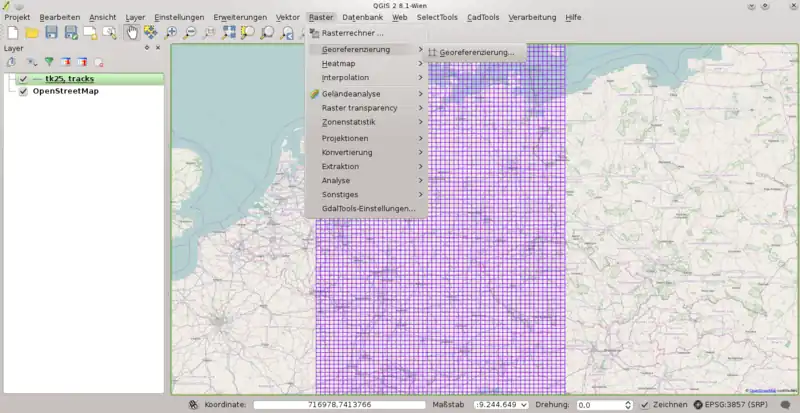Open GdalTools-Einstellungen... entry
This screenshot has height=413, width=800.
click(367, 208)
